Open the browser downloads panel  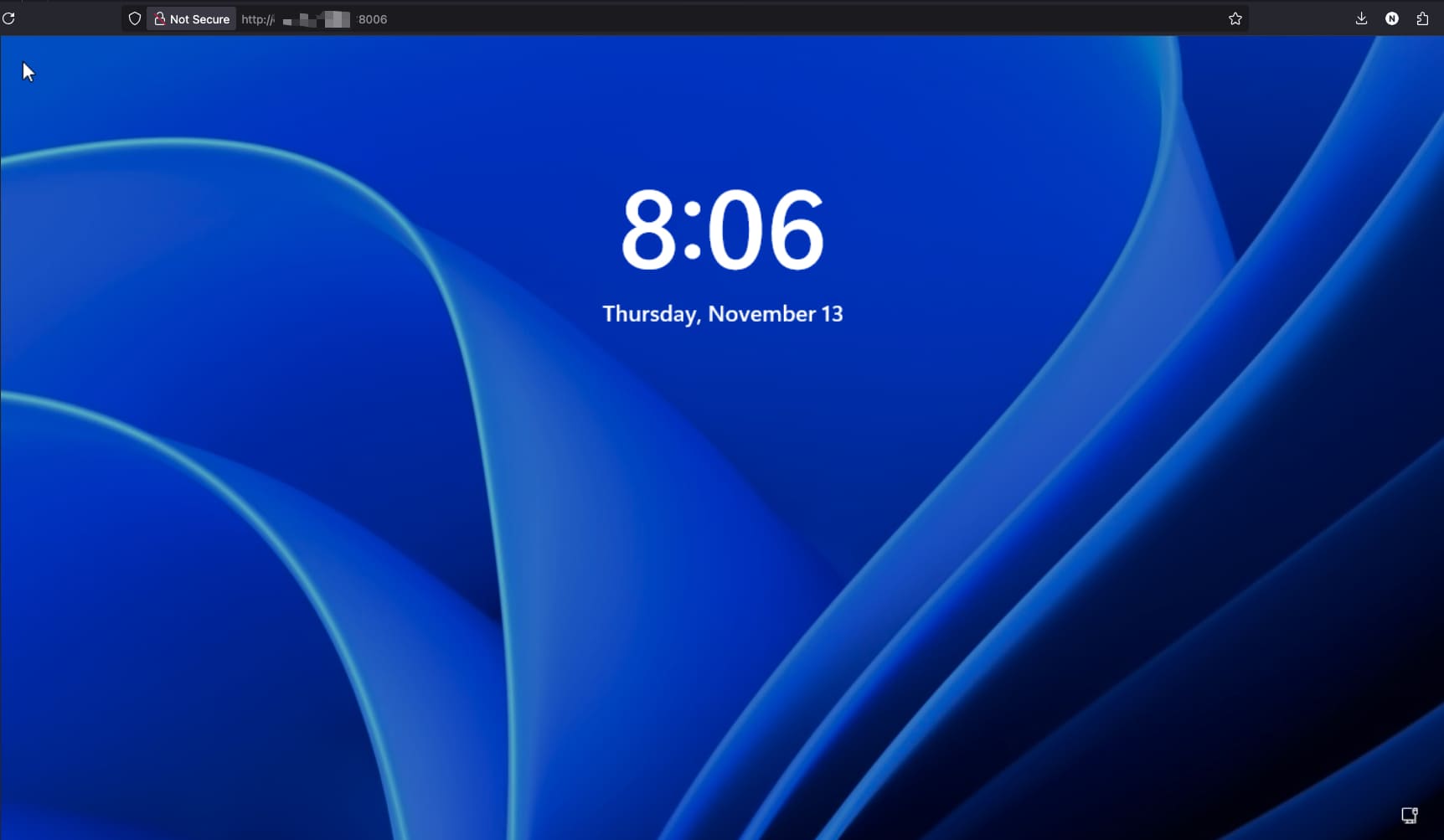click(1361, 18)
